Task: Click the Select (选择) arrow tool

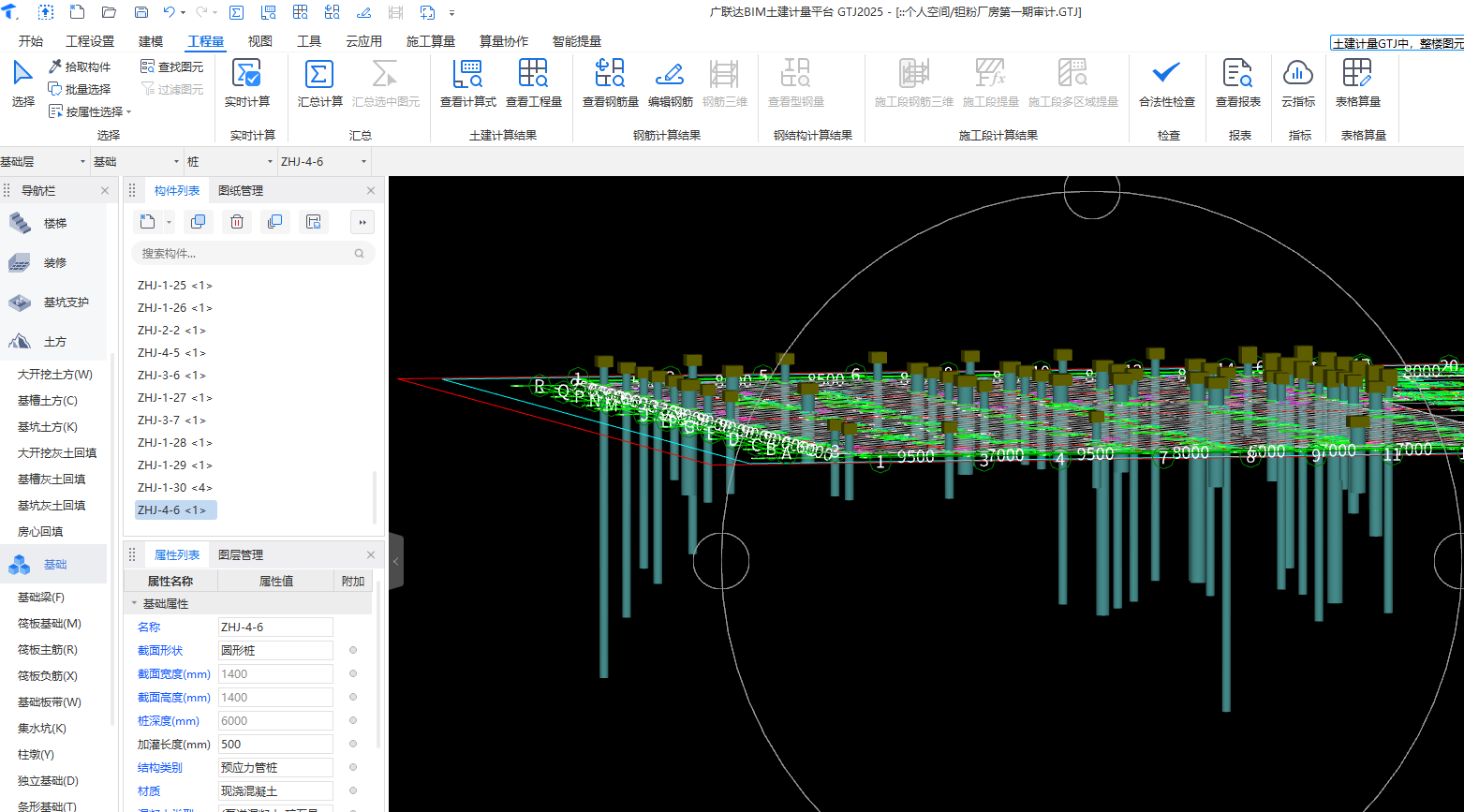Action: point(23,84)
